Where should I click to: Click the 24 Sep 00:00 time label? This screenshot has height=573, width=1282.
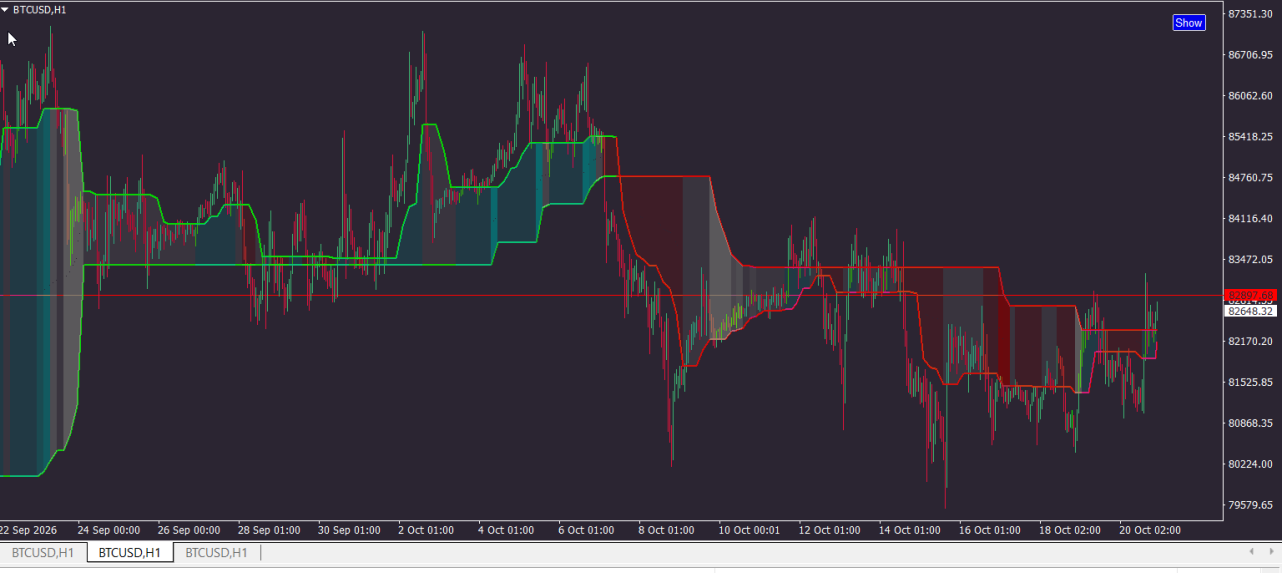tap(109, 530)
